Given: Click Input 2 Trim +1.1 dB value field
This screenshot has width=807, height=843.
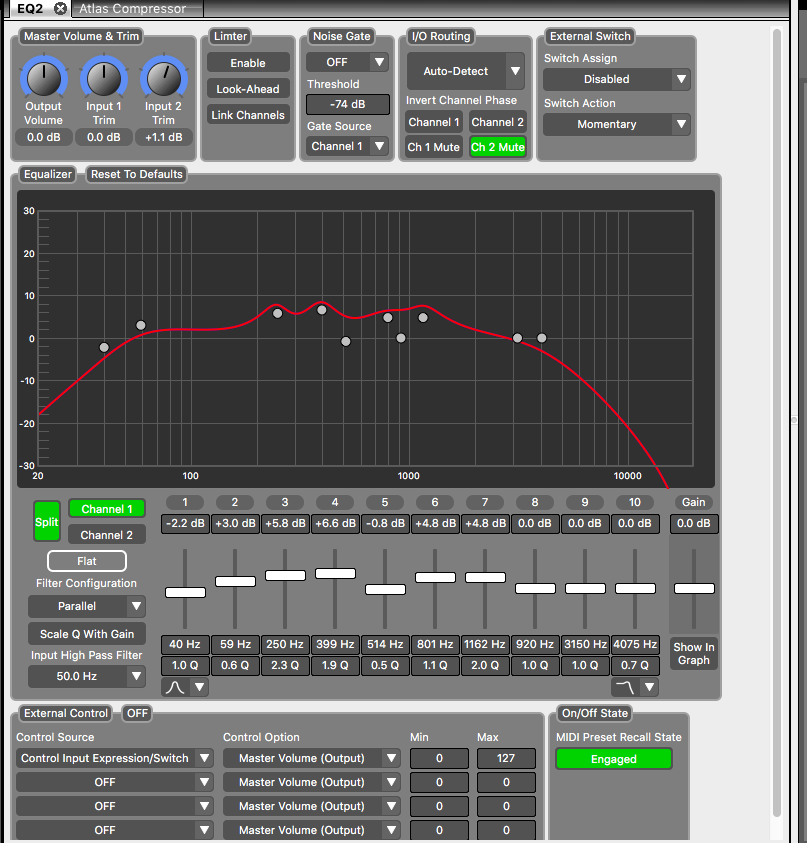Looking at the screenshot, I should 163,137.
